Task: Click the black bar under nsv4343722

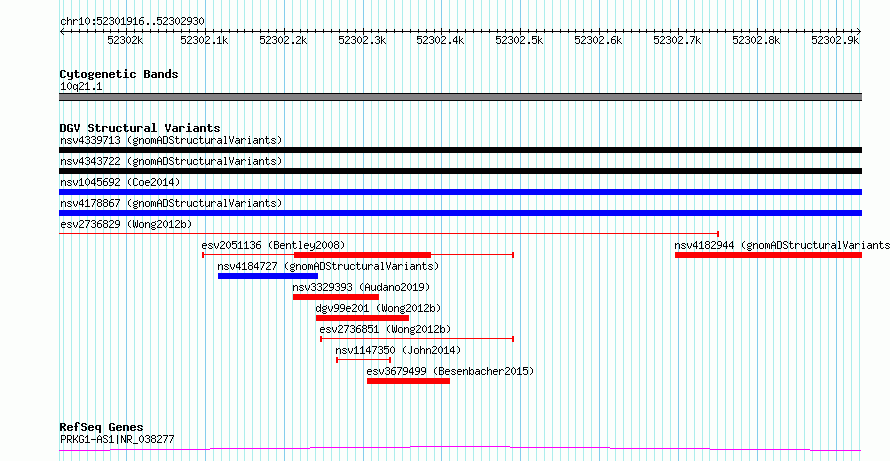Action: pos(460,171)
